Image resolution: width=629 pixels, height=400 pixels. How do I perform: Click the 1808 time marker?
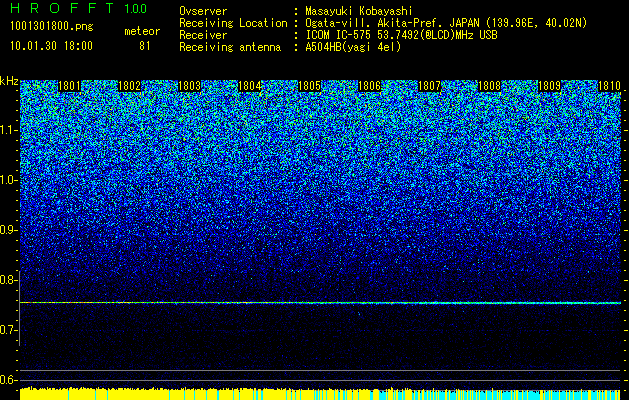click(490, 86)
